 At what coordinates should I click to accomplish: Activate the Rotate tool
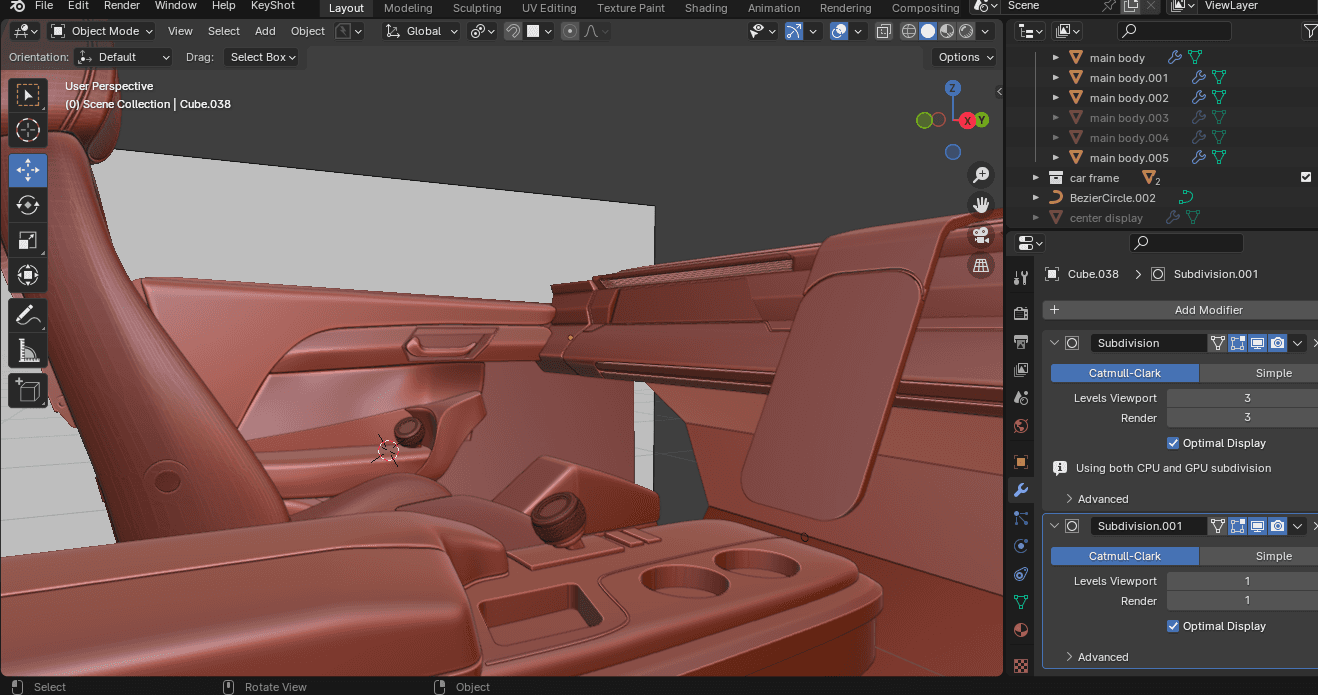pyautogui.click(x=28, y=205)
